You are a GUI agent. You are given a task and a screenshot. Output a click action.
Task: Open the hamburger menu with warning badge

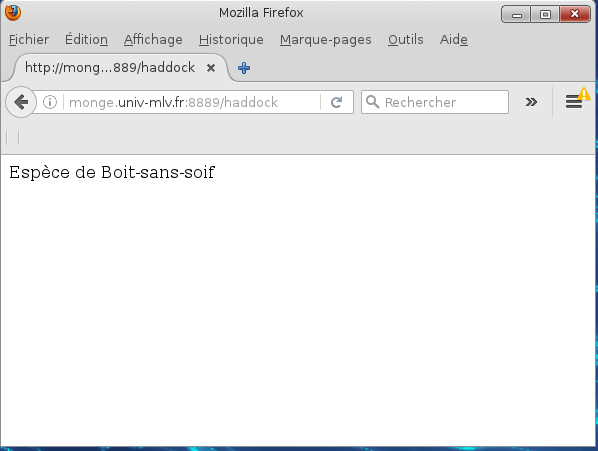tap(575, 100)
